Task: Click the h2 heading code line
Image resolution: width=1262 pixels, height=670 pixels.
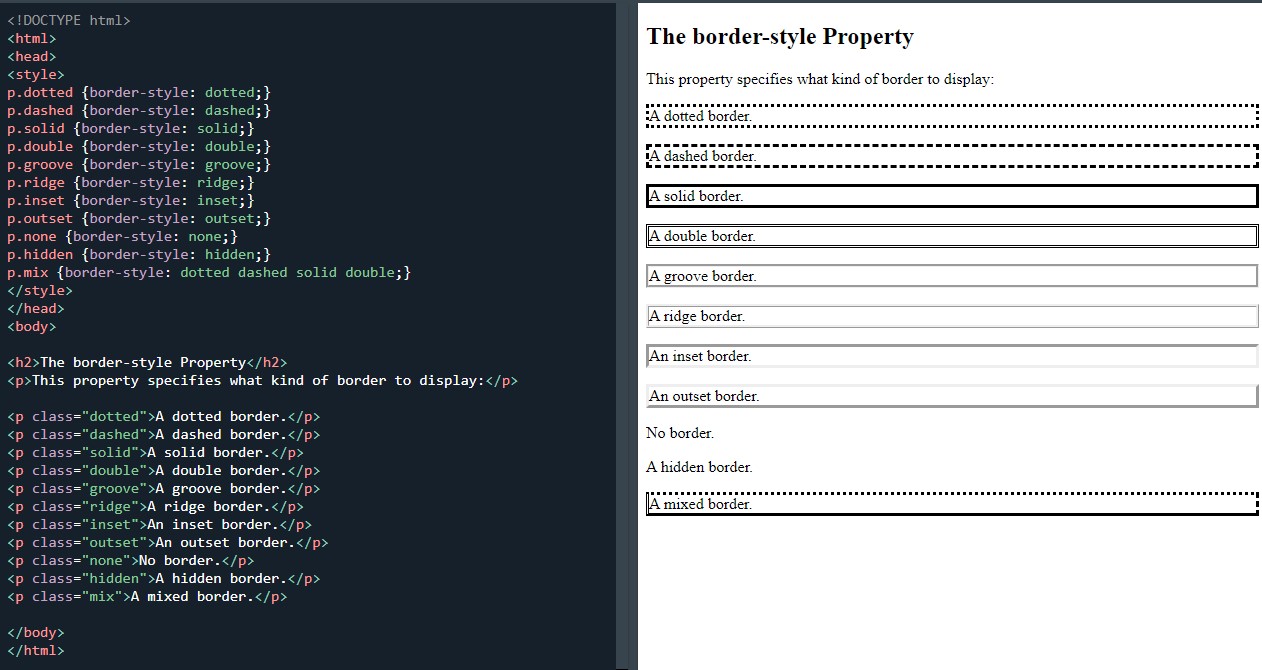Action: click(147, 362)
